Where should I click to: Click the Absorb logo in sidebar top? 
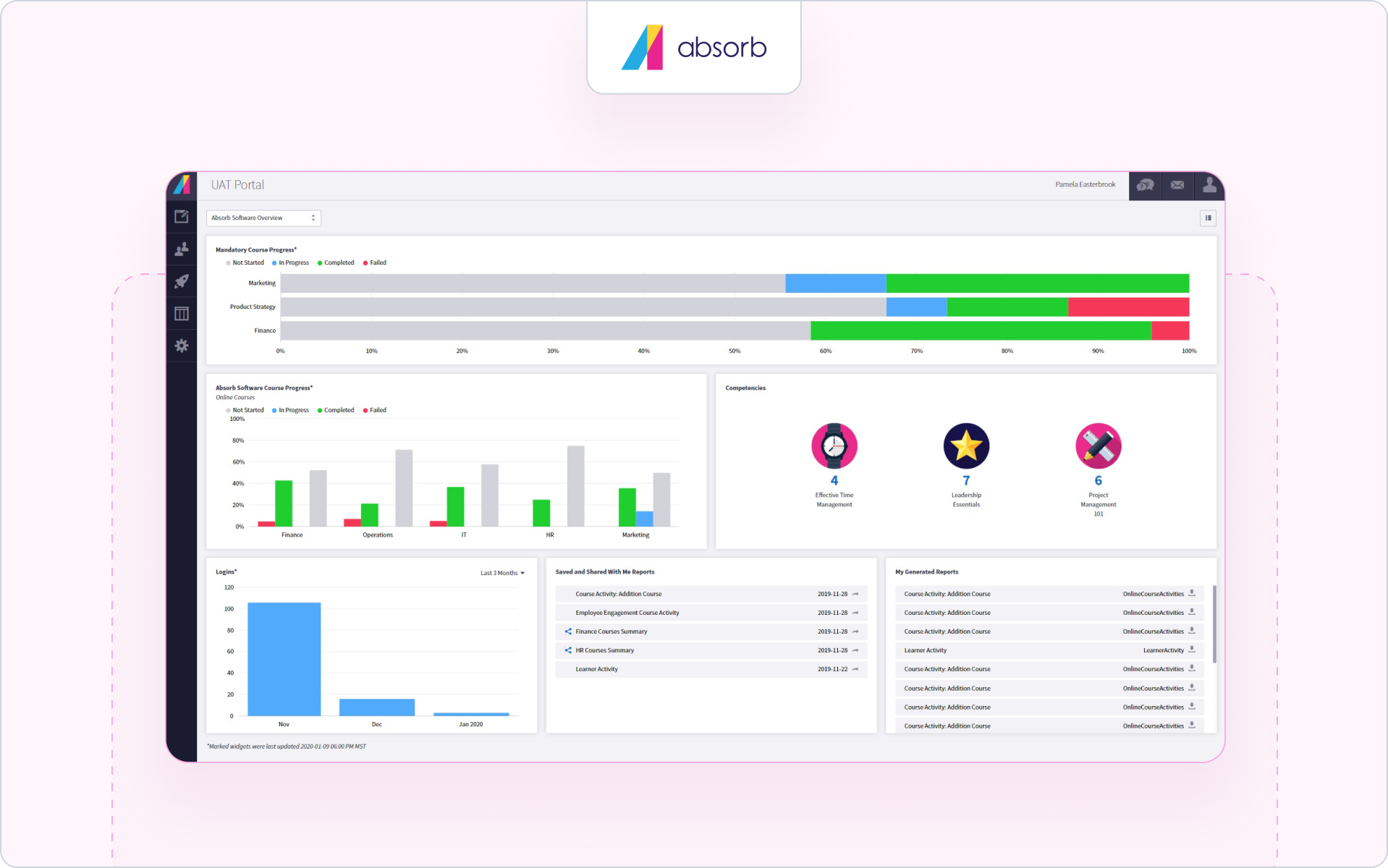[182, 184]
